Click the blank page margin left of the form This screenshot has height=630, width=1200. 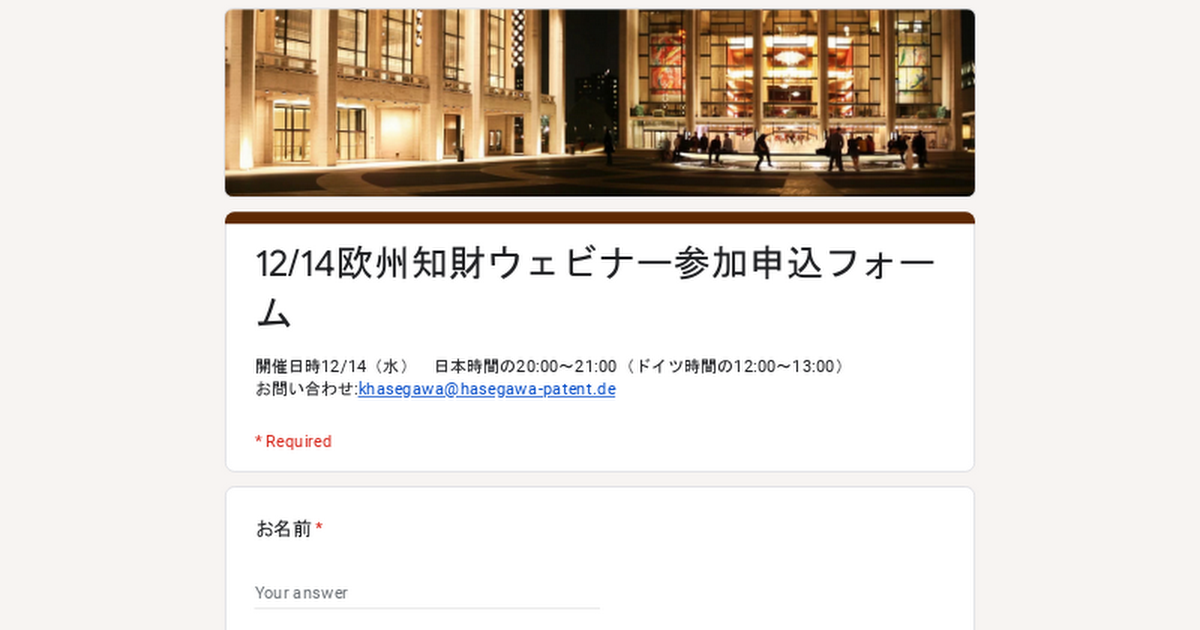[110, 350]
